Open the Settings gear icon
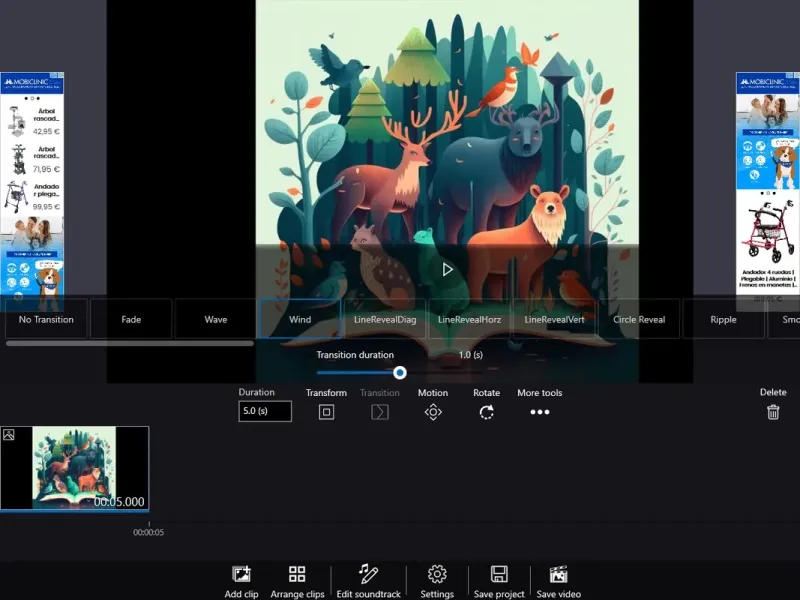 click(437, 574)
